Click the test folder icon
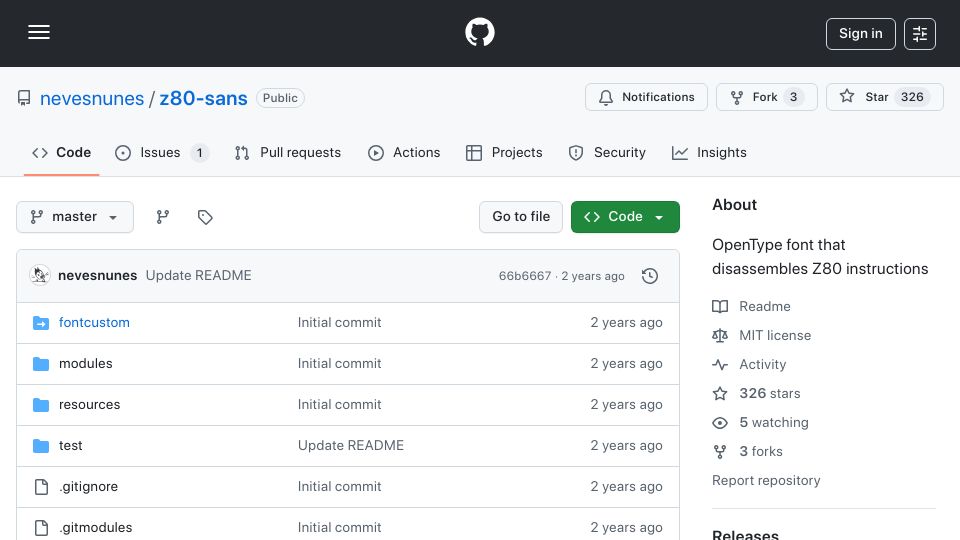 [41, 446]
